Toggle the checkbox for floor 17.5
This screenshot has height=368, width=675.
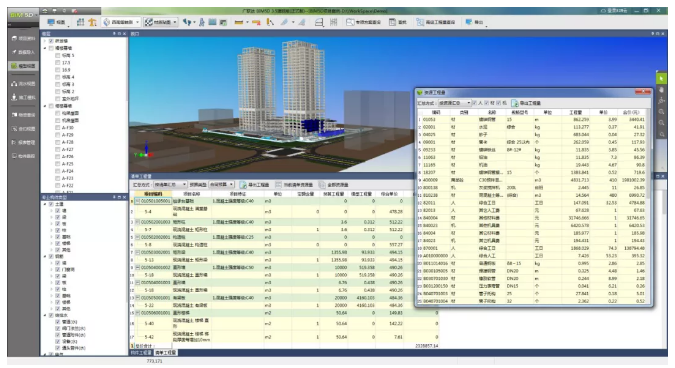(58, 62)
